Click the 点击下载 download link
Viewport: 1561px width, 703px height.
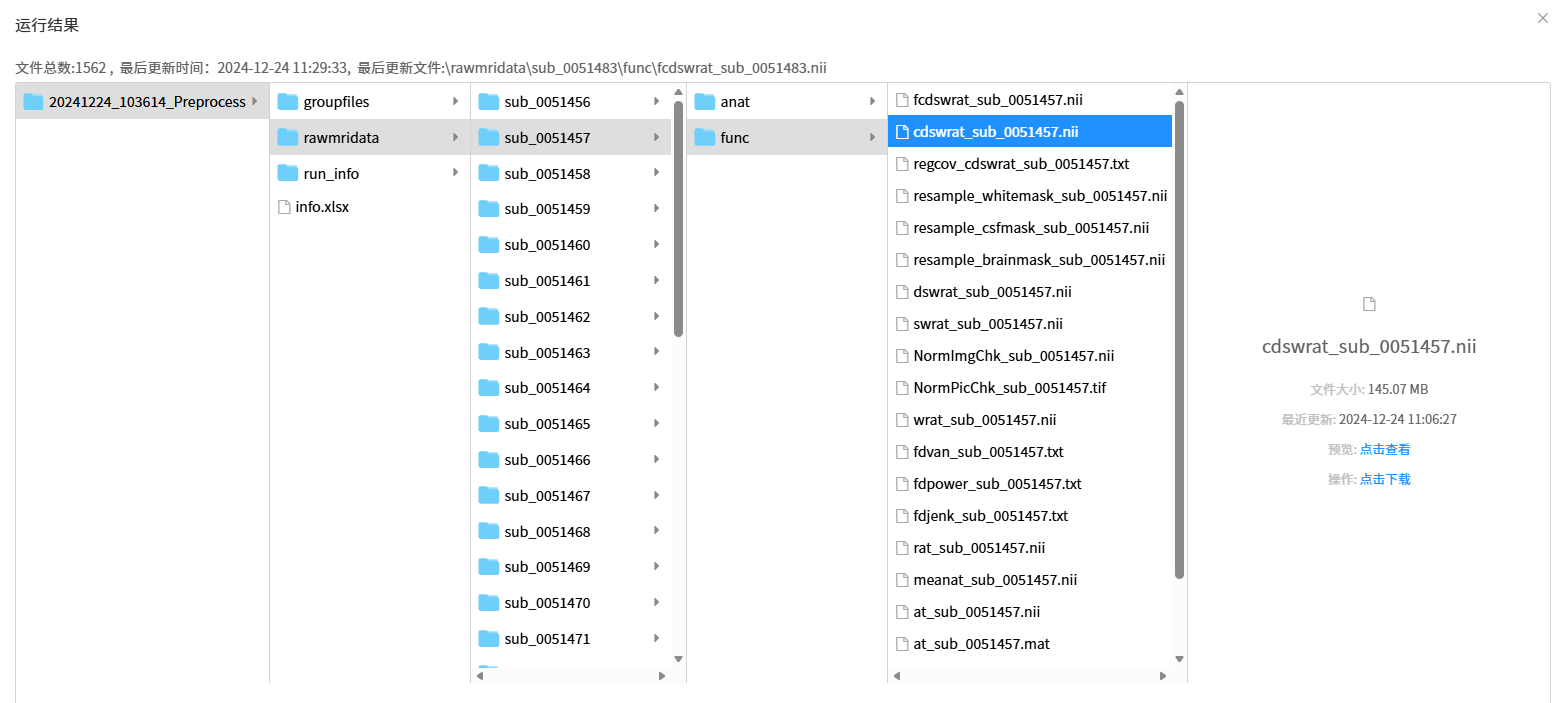tap(1384, 480)
